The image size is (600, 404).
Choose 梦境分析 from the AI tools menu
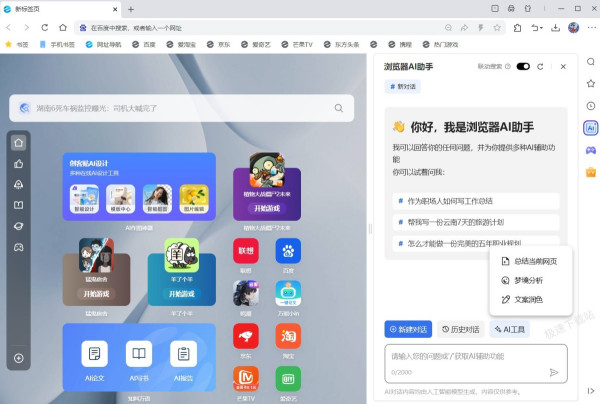530,280
